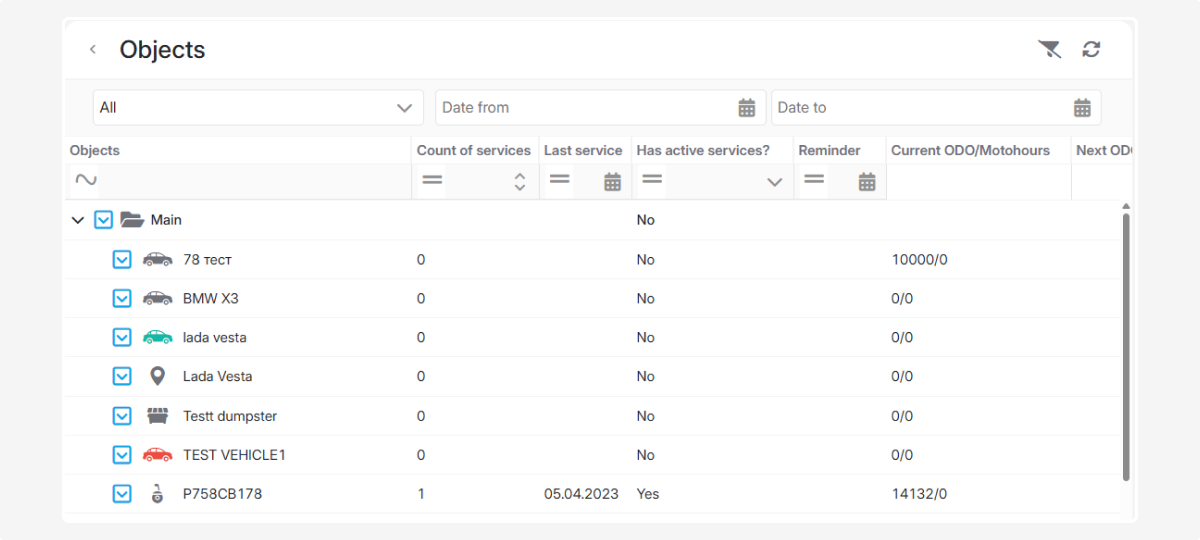The width and height of the screenshot is (1200, 540).
Task: Open the Has active services filter dropdown
Action: [x=774, y=182]
